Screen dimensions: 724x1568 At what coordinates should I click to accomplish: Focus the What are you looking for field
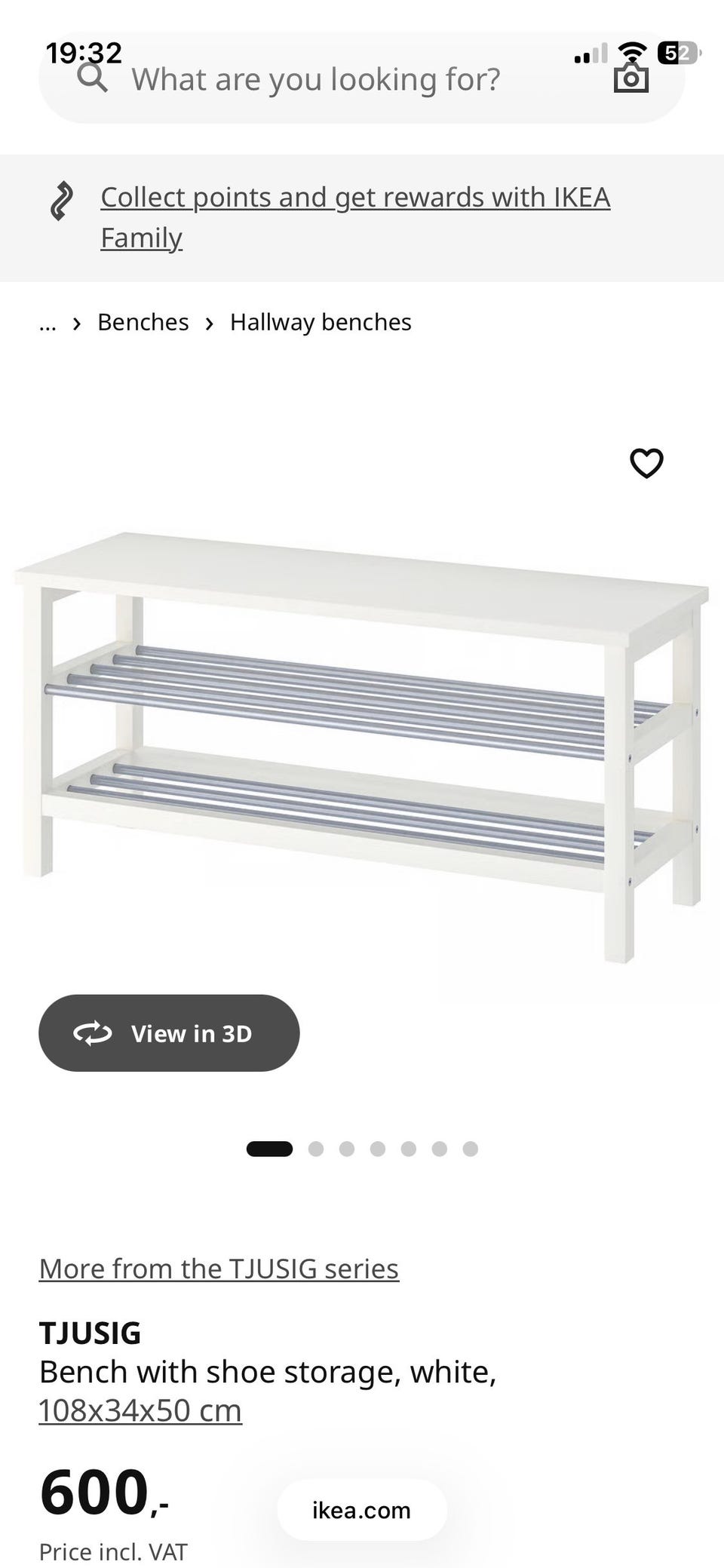362,78
